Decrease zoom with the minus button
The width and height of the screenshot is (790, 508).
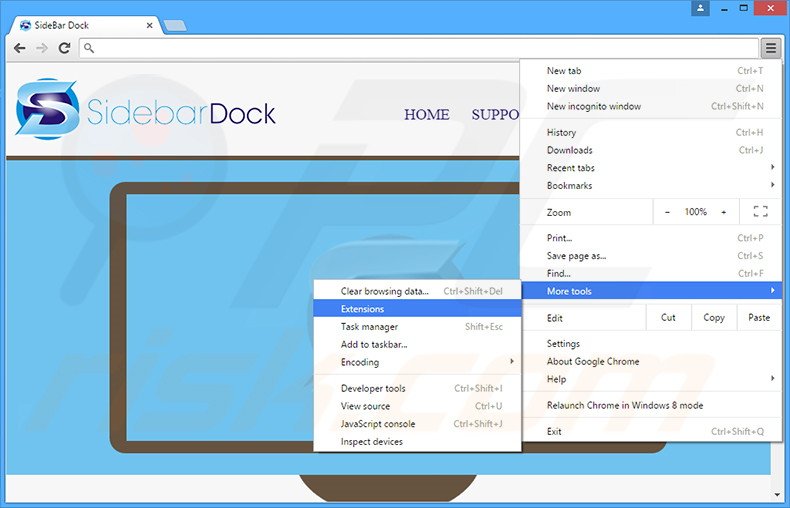[x=667, y=212]
